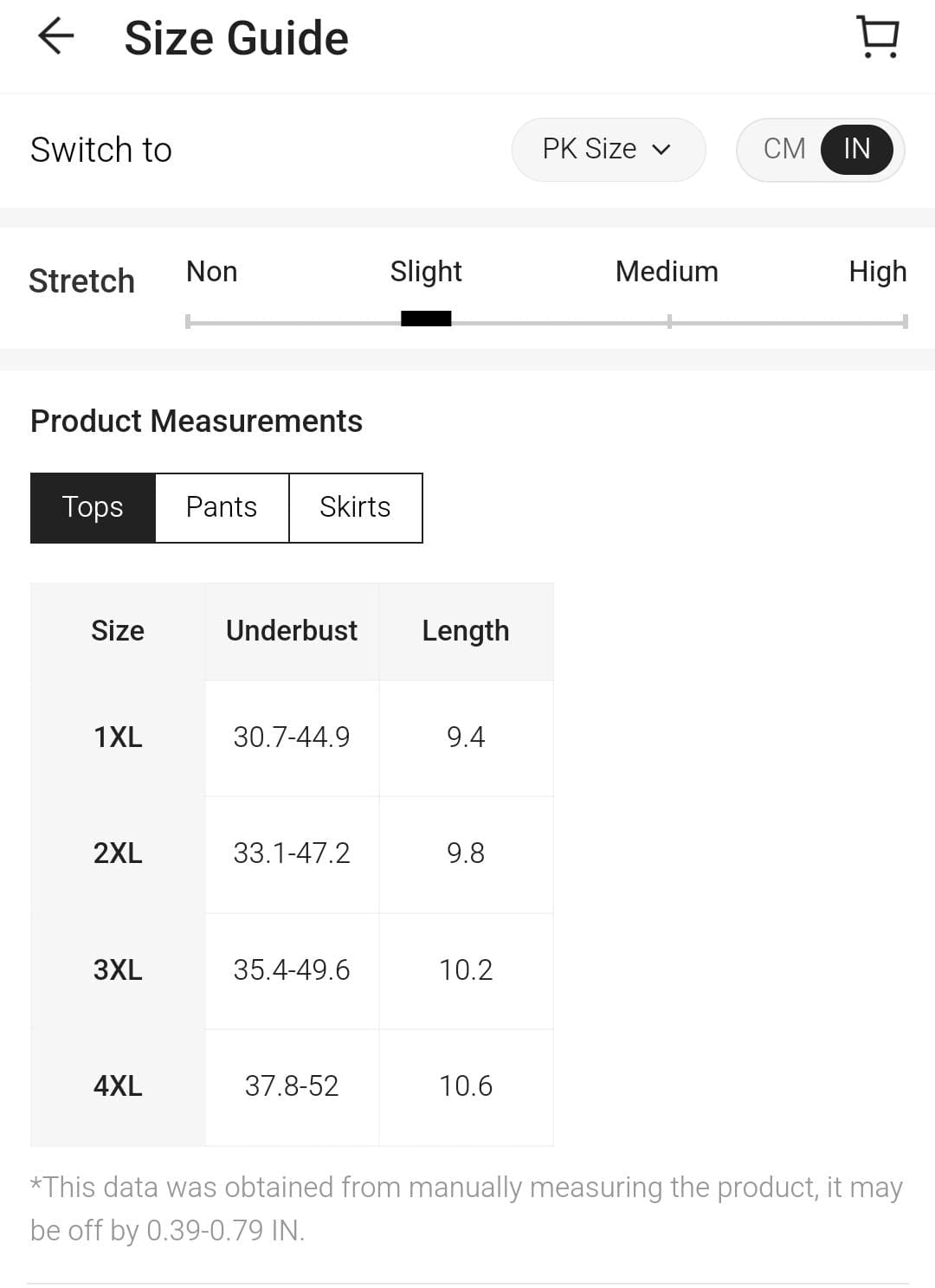This screenshot has height=1288, width=935.
Task: Click the Size Guide title
Action: pyautogui.click(x=236, y=39)
